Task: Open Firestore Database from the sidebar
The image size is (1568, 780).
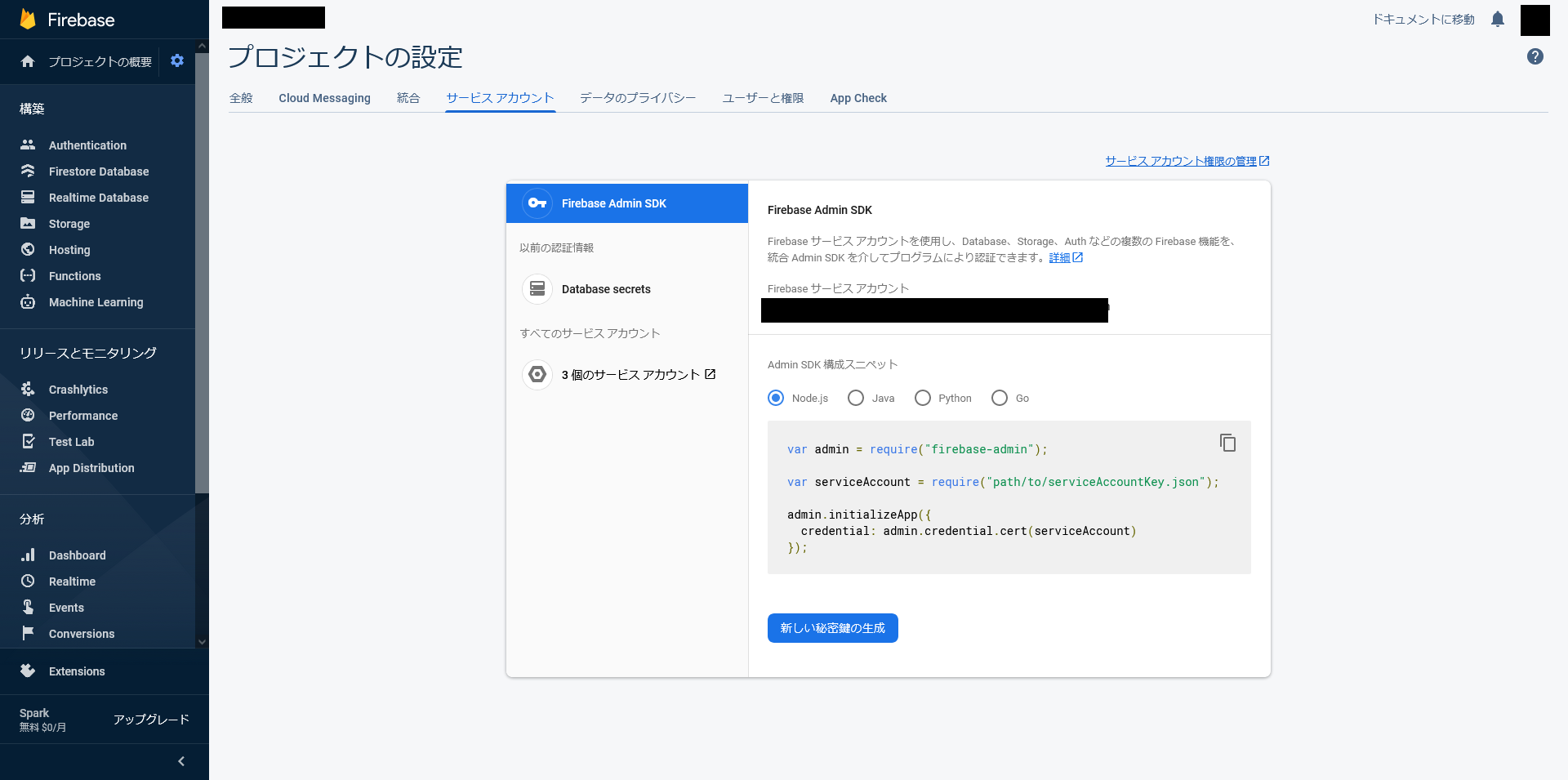Action: 98,172
